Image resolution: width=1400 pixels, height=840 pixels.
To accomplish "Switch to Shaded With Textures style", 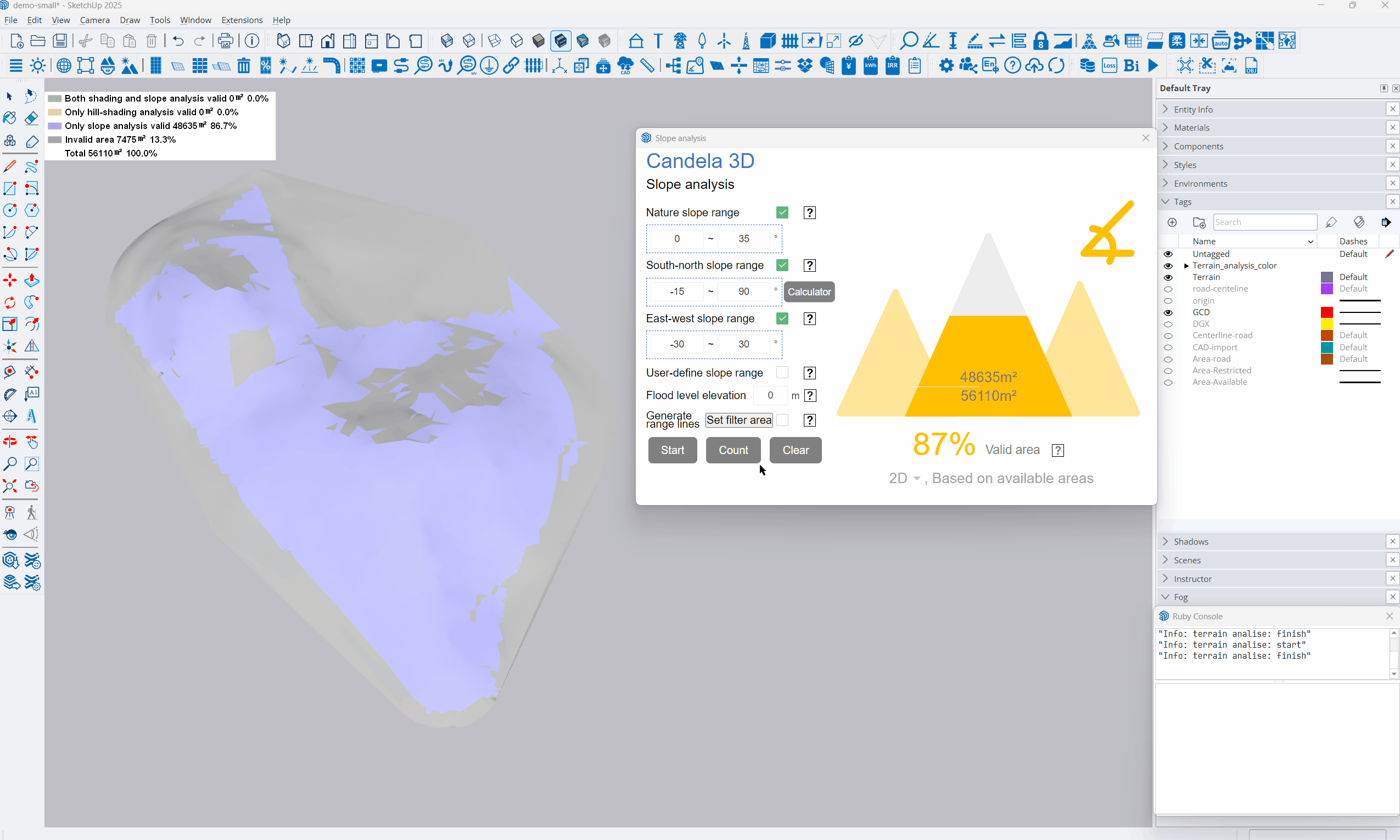I will 561,41.
